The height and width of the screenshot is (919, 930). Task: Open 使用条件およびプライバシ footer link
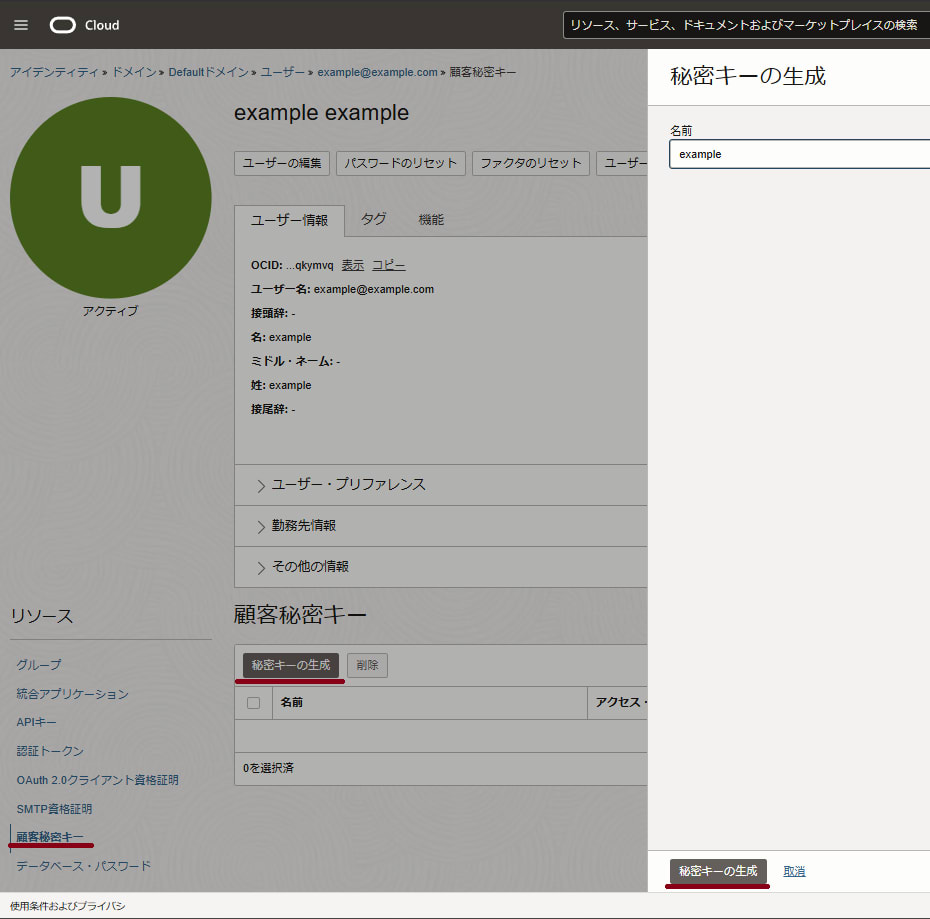click(x=68, y=906)
